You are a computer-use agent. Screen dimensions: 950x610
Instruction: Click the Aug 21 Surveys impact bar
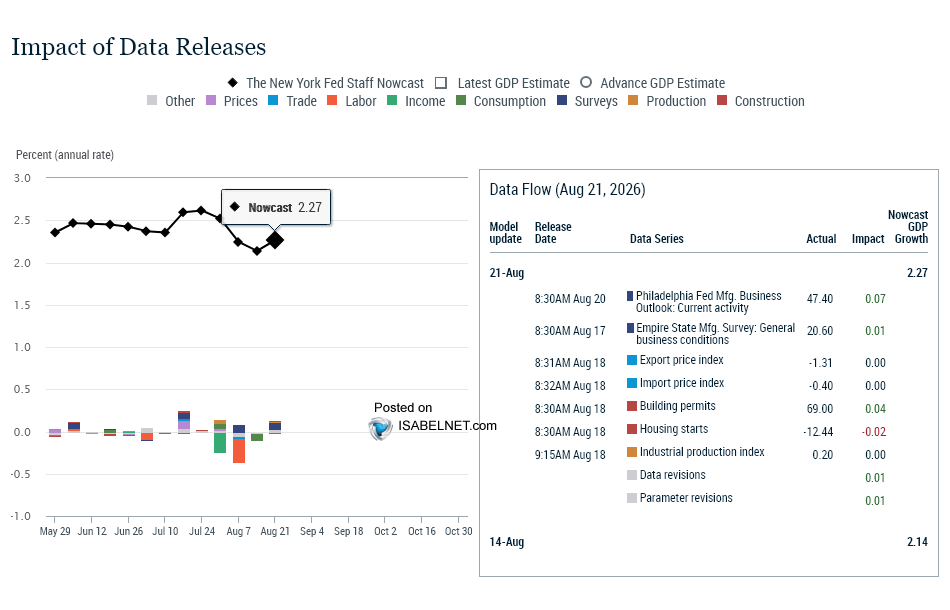[275, 426]
